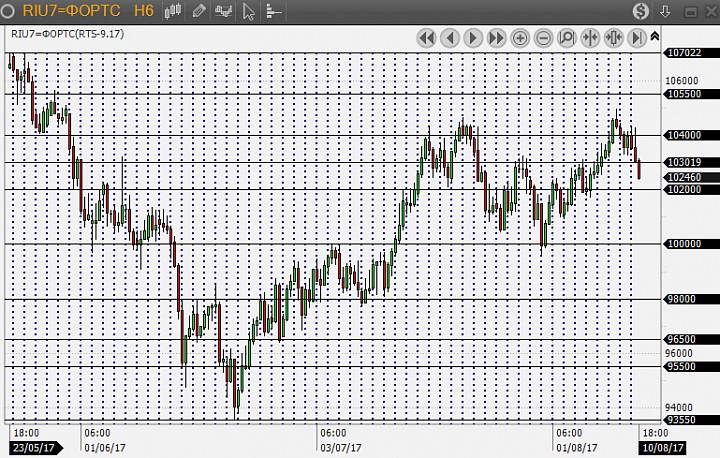The image size is (720, 458).
Task: Select the 95500 price level tag
Action: (691, 366)
